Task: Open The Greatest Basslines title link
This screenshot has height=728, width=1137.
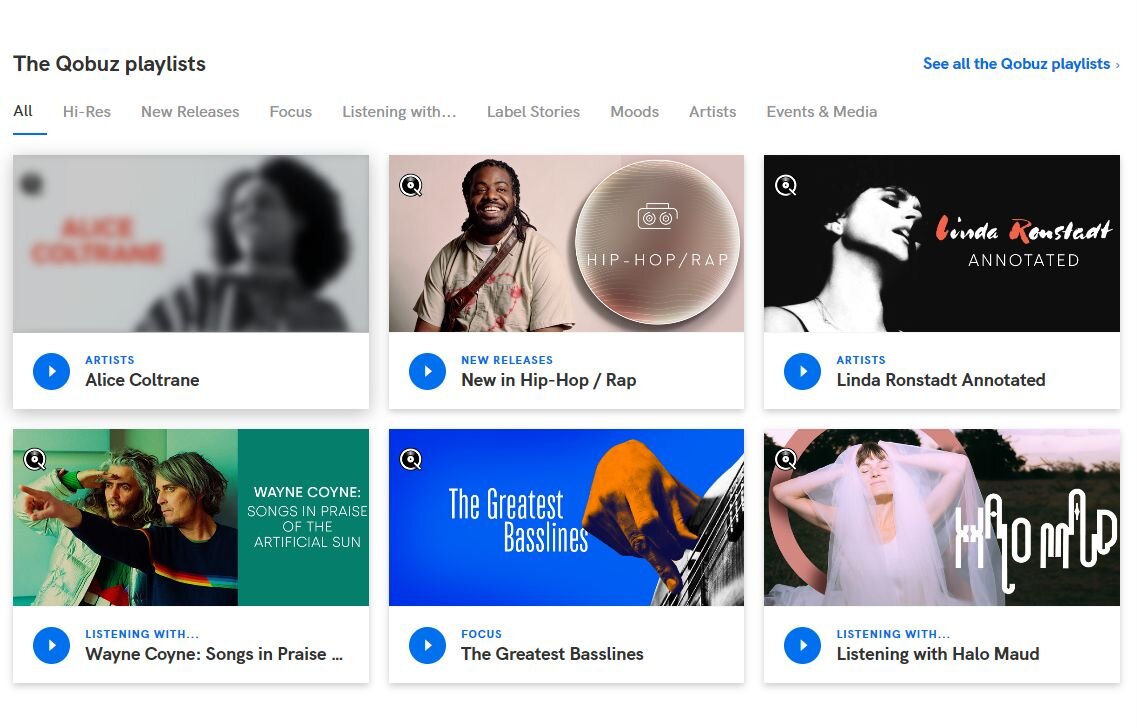Action: coord(552,654)
